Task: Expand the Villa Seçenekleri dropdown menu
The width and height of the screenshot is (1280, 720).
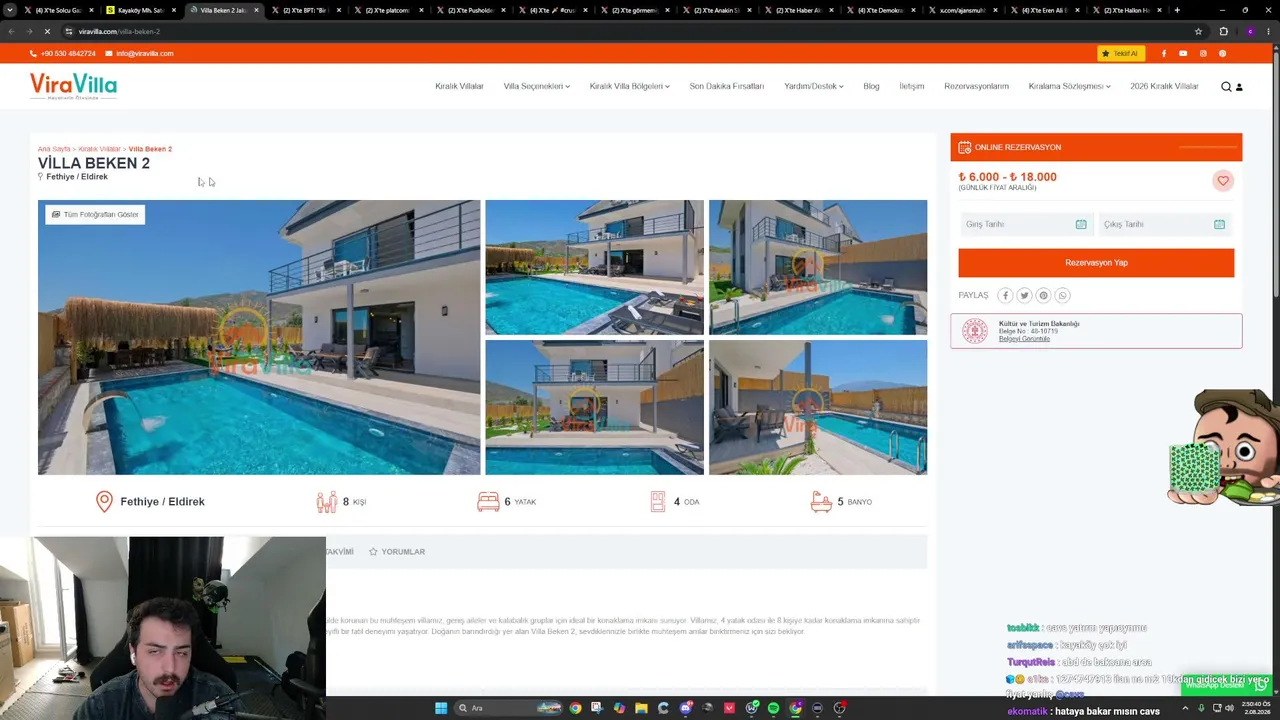Action: [536, 86]
